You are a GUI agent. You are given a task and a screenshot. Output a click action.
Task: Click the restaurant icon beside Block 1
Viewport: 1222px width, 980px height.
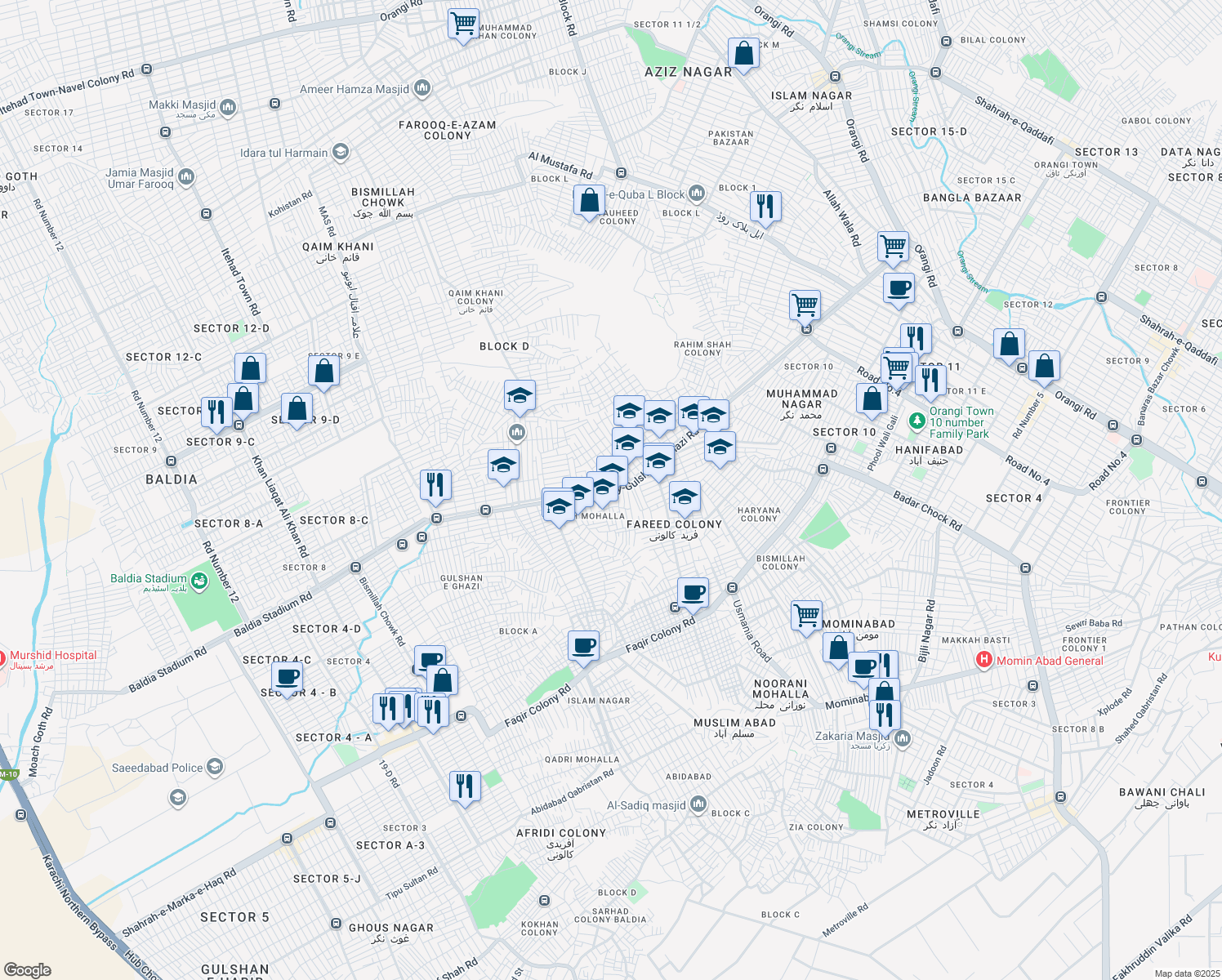[766, 207]
